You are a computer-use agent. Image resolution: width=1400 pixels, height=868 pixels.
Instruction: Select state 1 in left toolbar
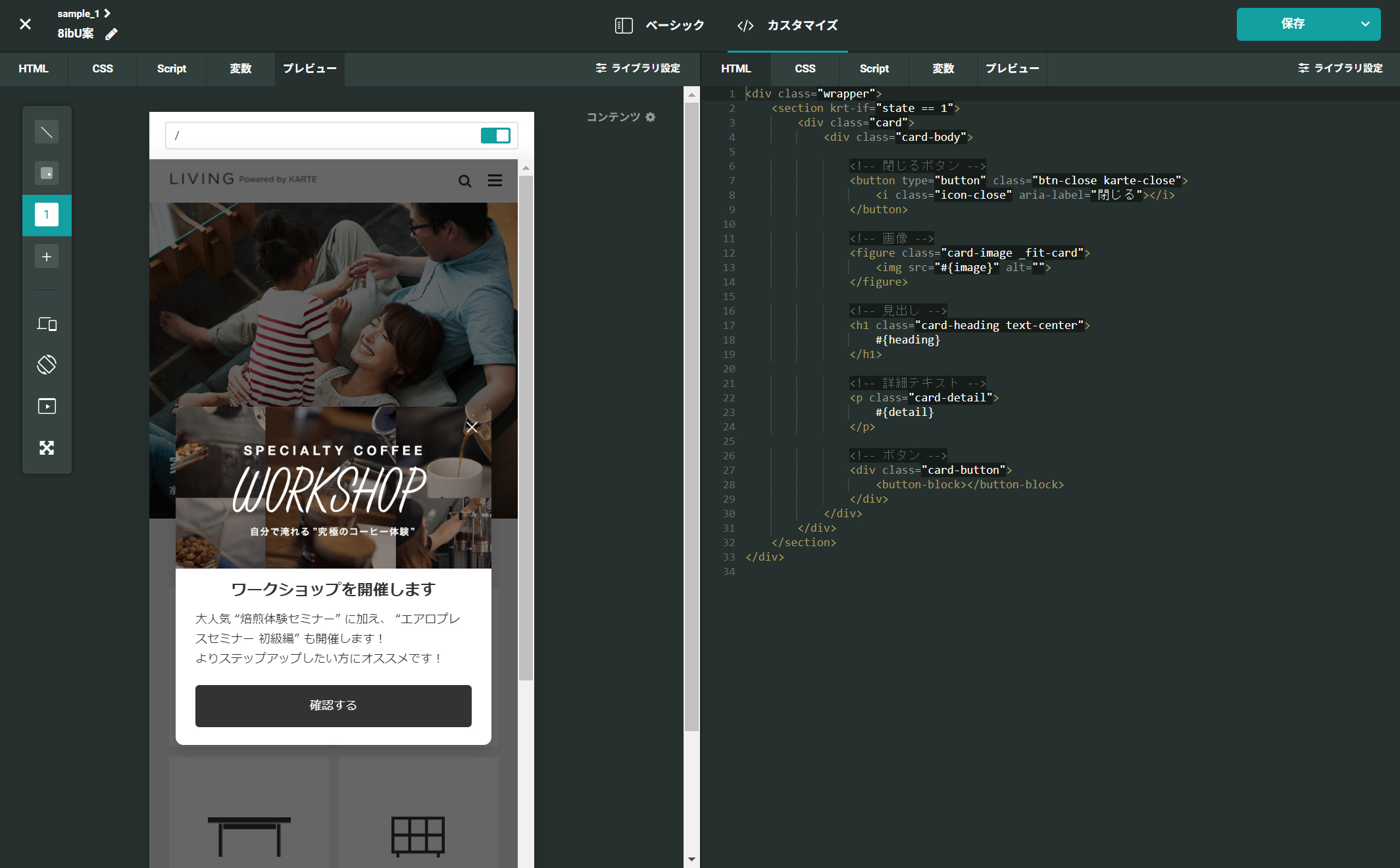click(x=47, y=215)
